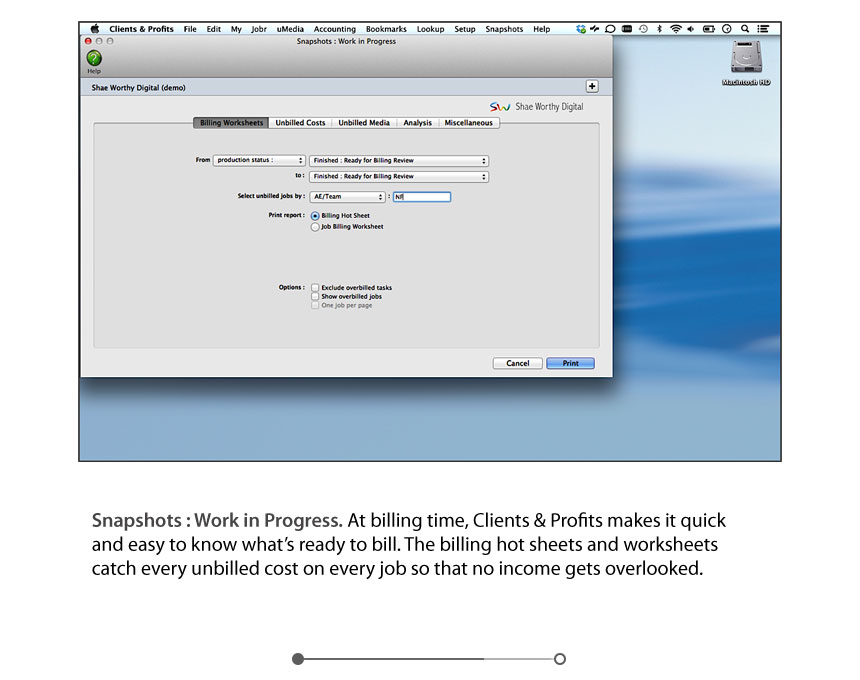Open the Wi-Fi status menu
Viewport: 860px width, 680px height.
tap(676, 29)
